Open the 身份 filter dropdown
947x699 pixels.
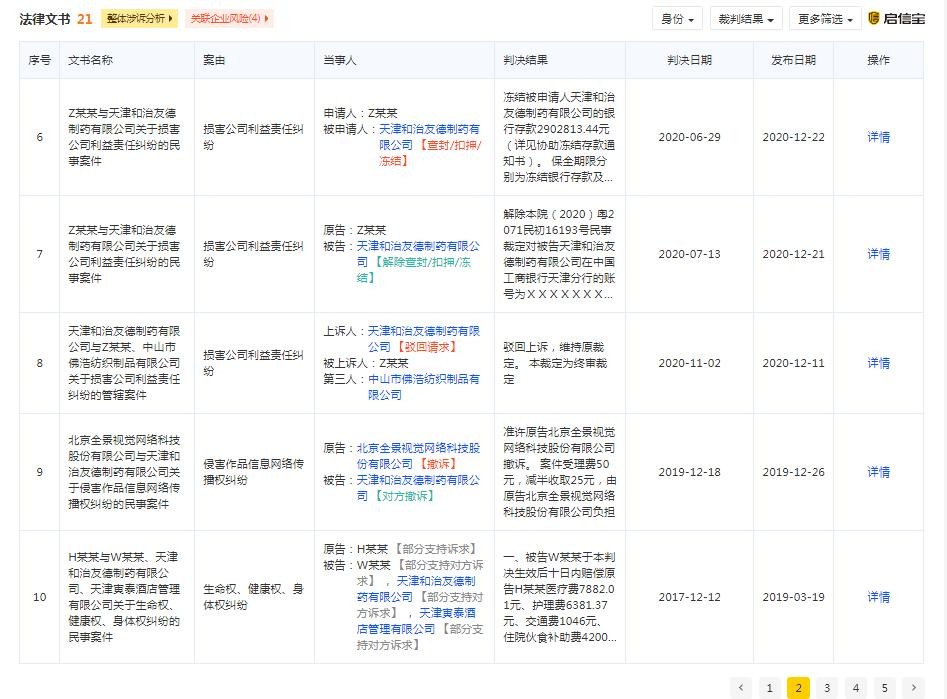pyautogui.click(x=676, y=19)
